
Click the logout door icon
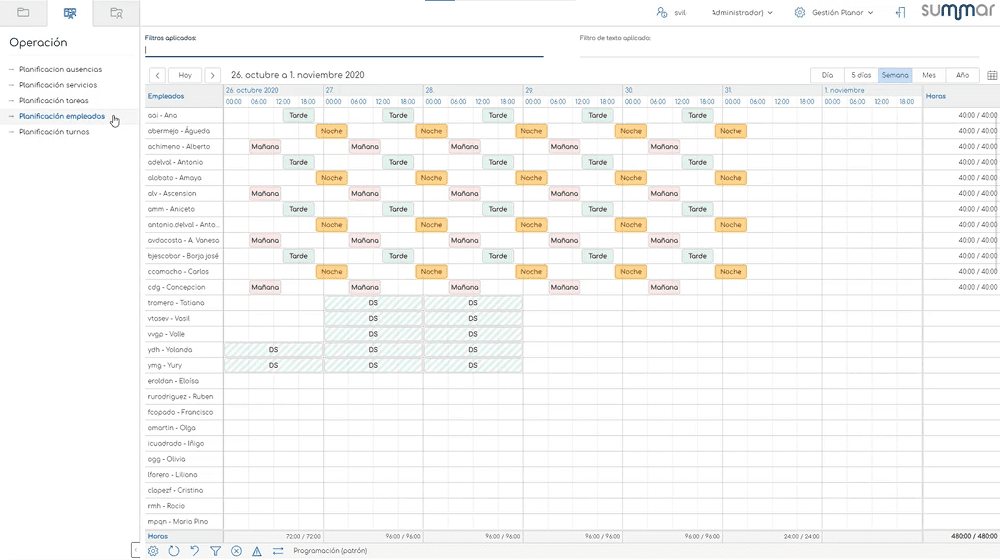coord(901,12)
